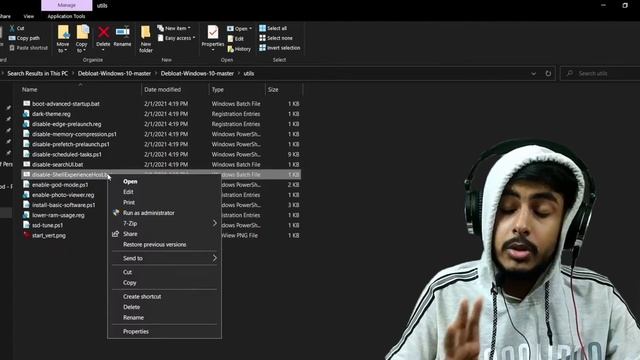640x360 pixels.
Task: Open the Application Tools tab
Action: pyautogui.click(x=66, y=16)
